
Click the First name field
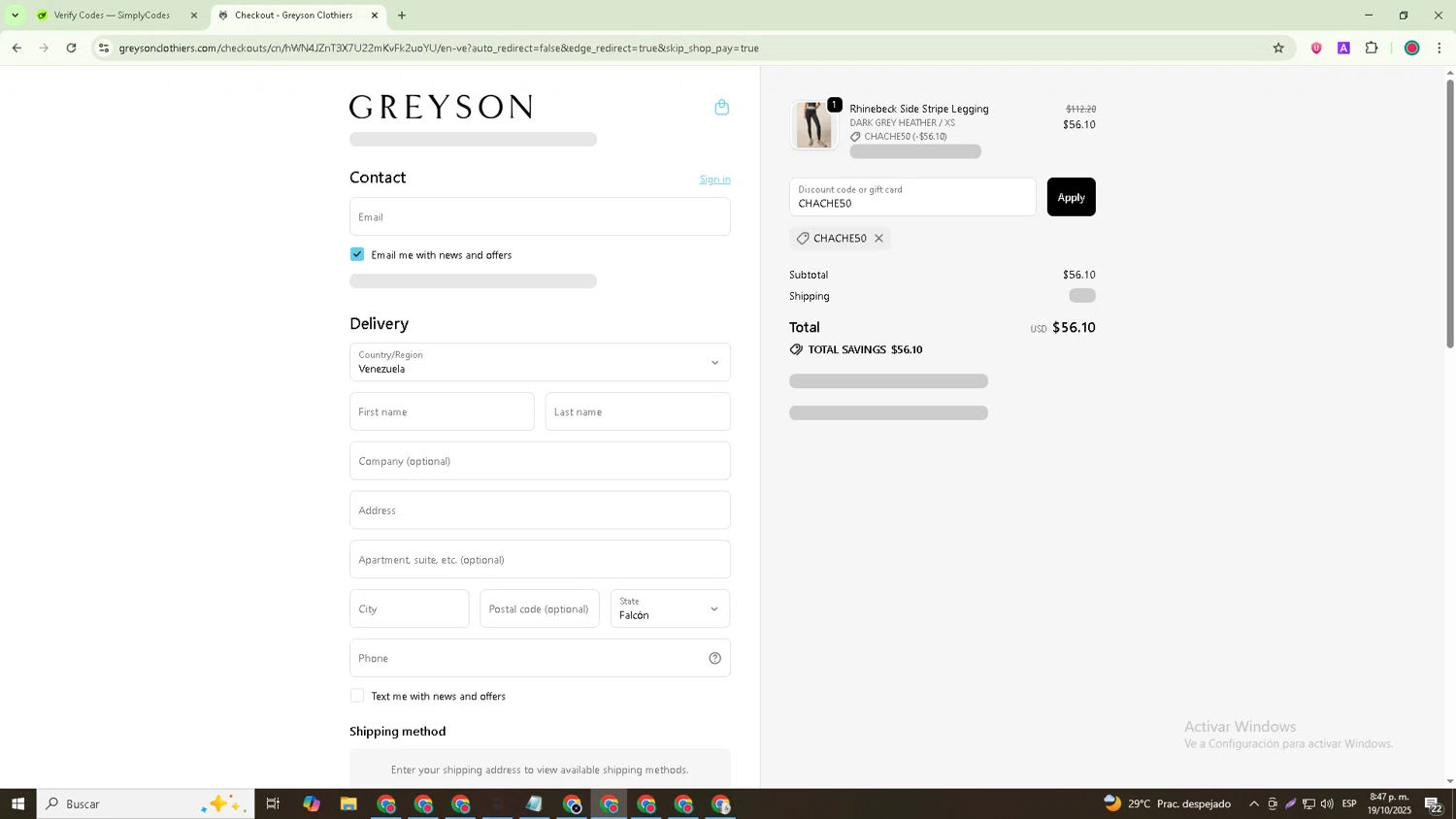tap(442, 411)
